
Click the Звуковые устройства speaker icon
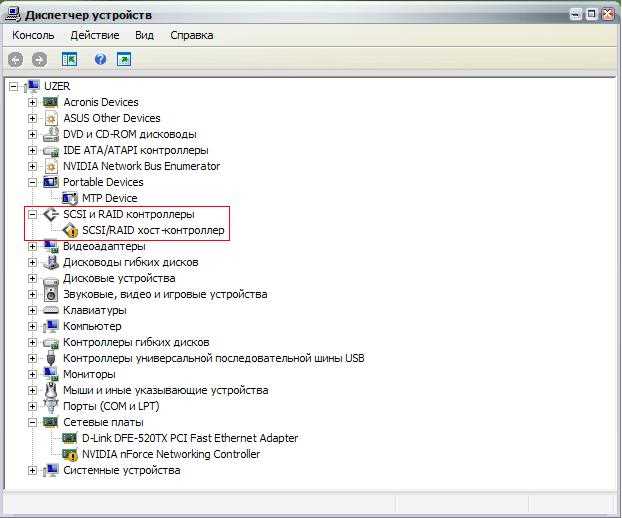51,294
